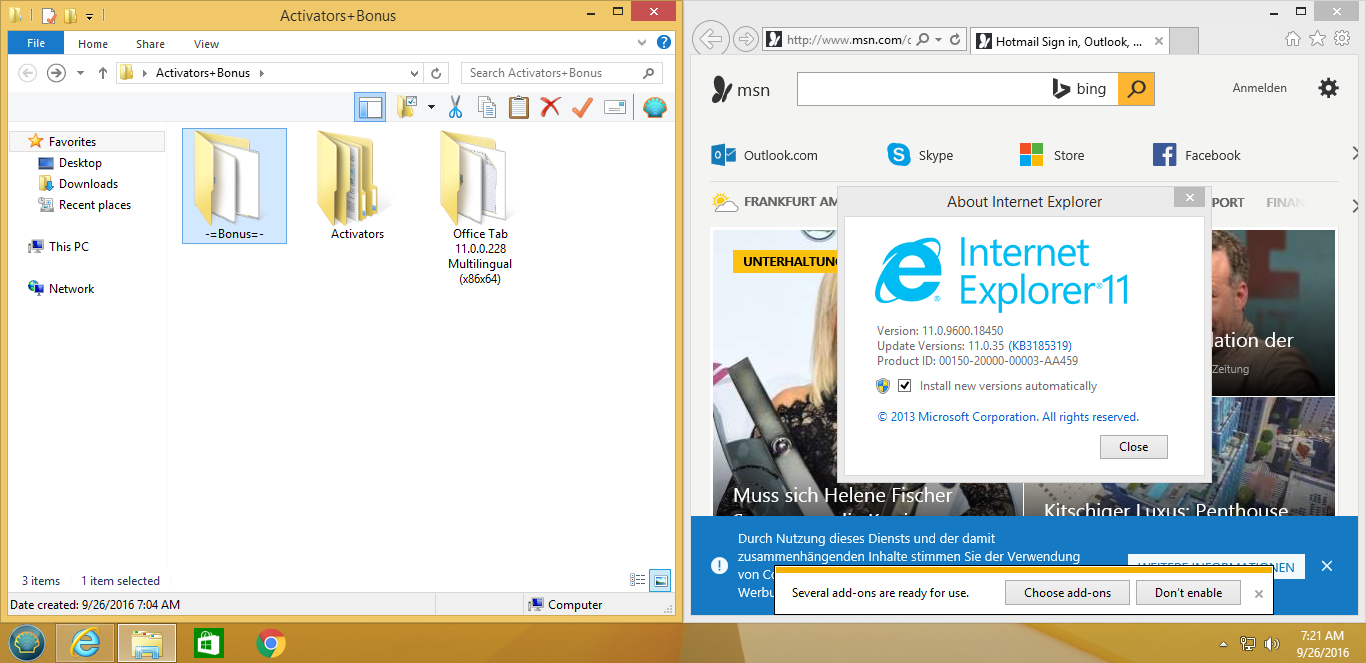This screenshot has height=663, width=1366.
Task: Click the Bing search magnifier button
Action: [1136, 89]
